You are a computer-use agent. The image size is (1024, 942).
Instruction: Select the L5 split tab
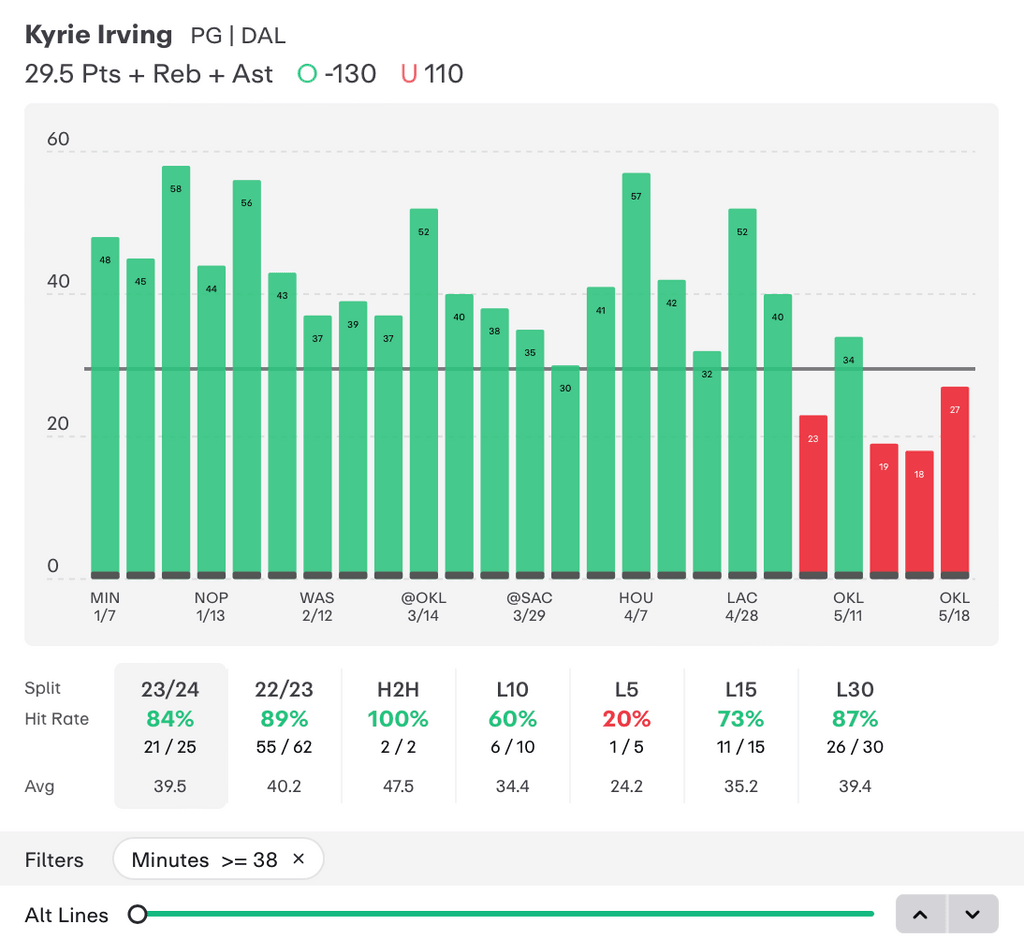[x=626, y=736]
